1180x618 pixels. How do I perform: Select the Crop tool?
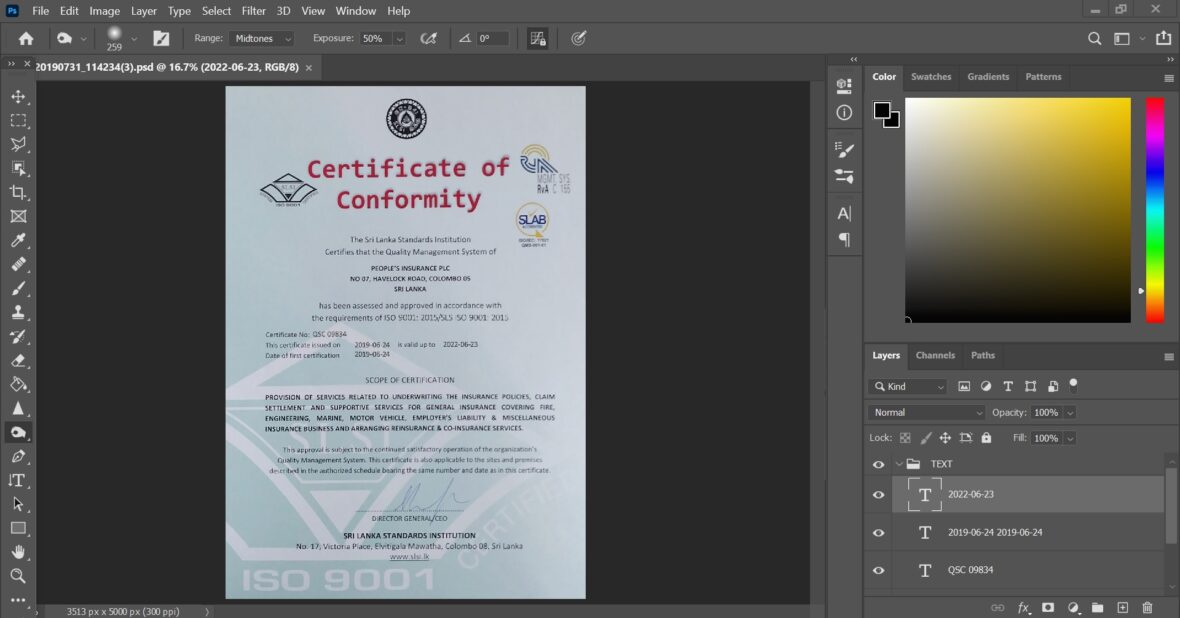(18, 193)
